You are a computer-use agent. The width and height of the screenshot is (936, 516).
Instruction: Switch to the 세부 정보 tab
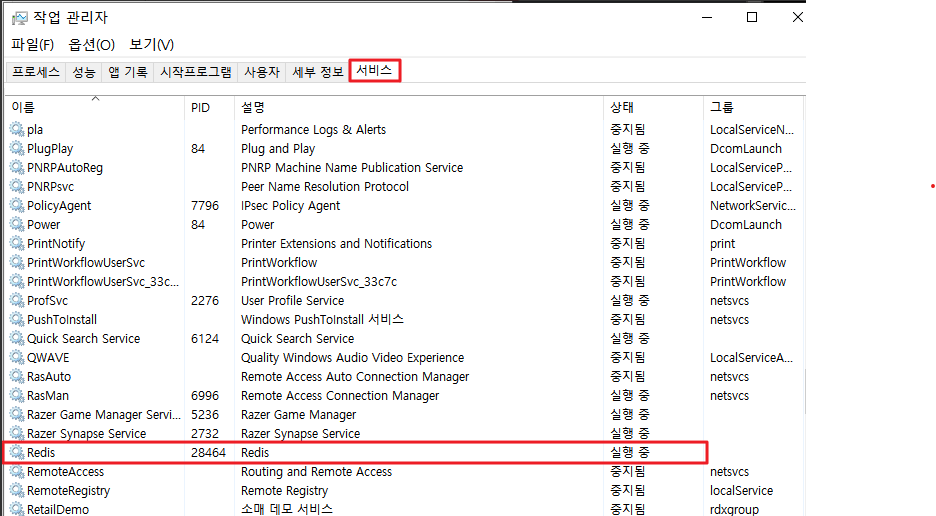pyautogui.click(x=318, y=72)
